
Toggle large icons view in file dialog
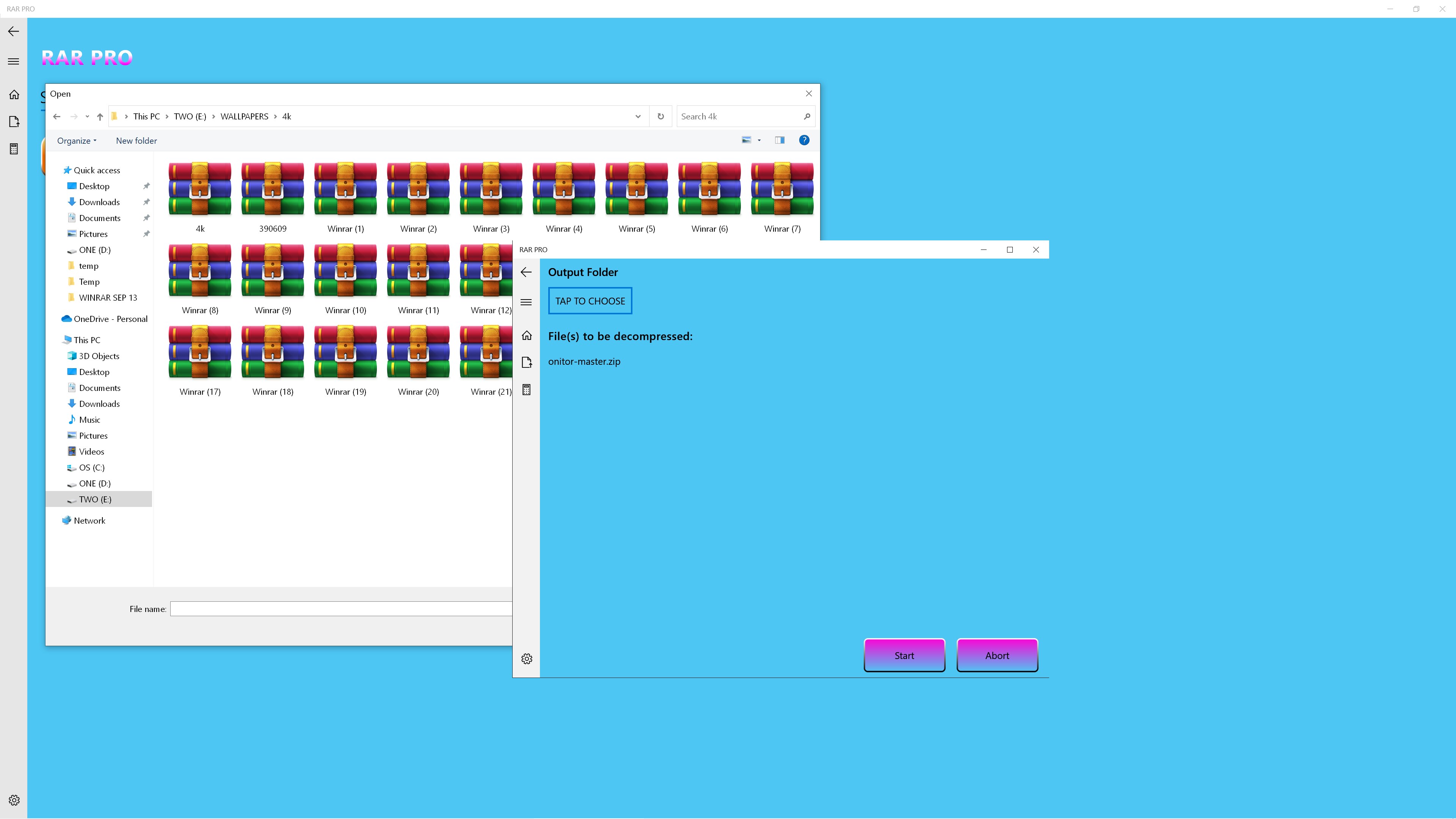[747, 140]
